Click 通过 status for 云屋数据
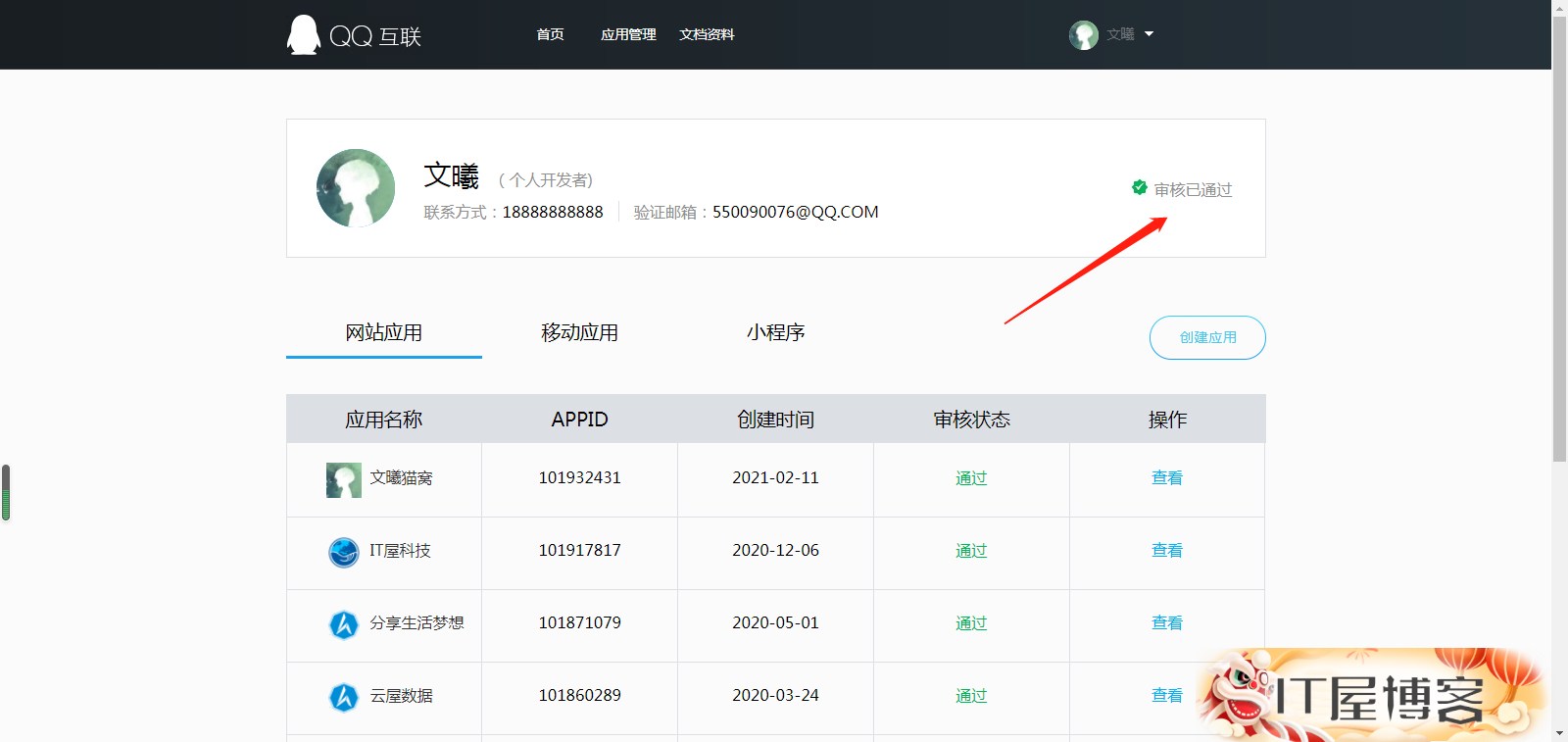1568x742 pixels. [x=971, y=696]
